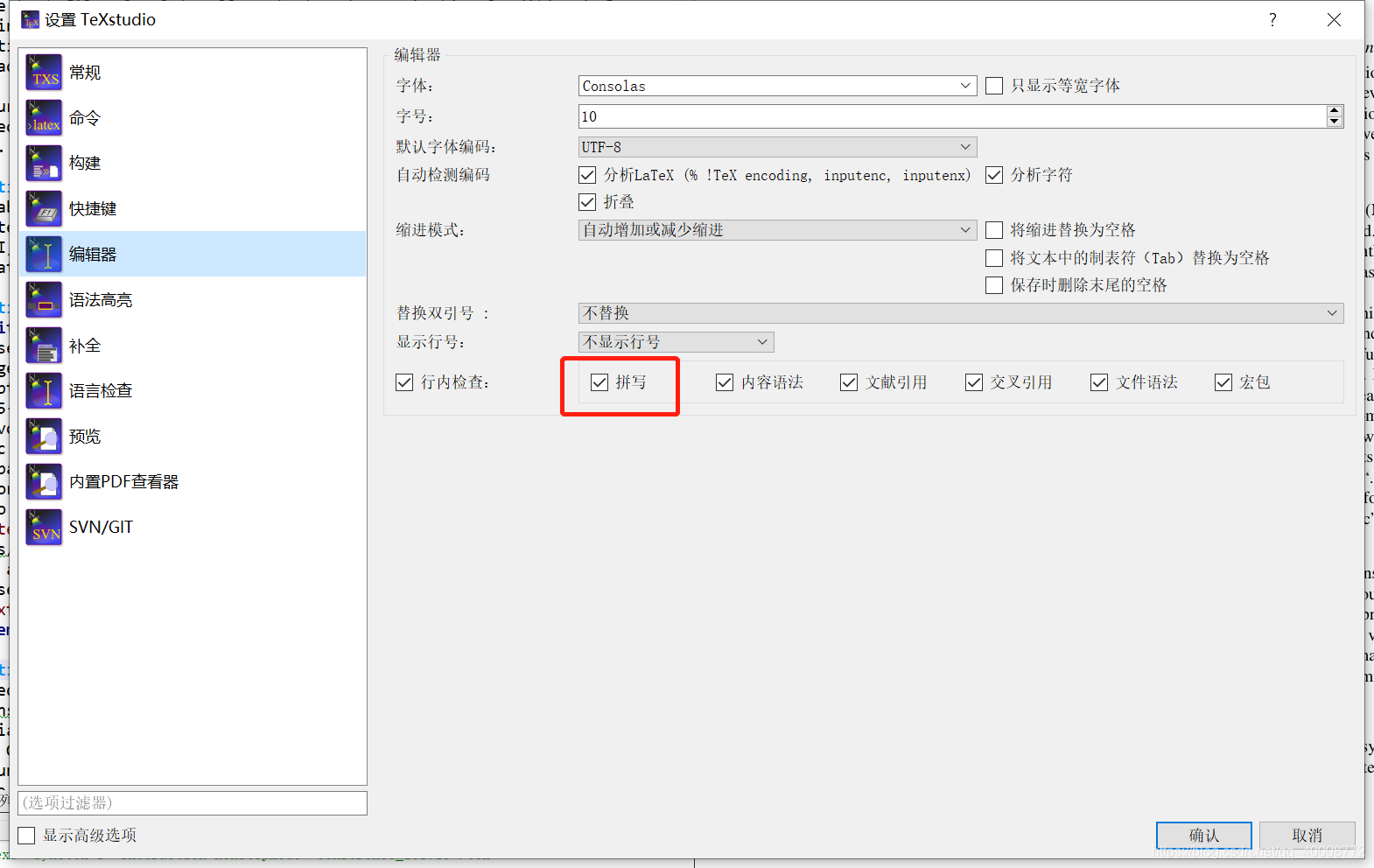
Task: Open the 预览 preview icon
Action: coord(44,436)
